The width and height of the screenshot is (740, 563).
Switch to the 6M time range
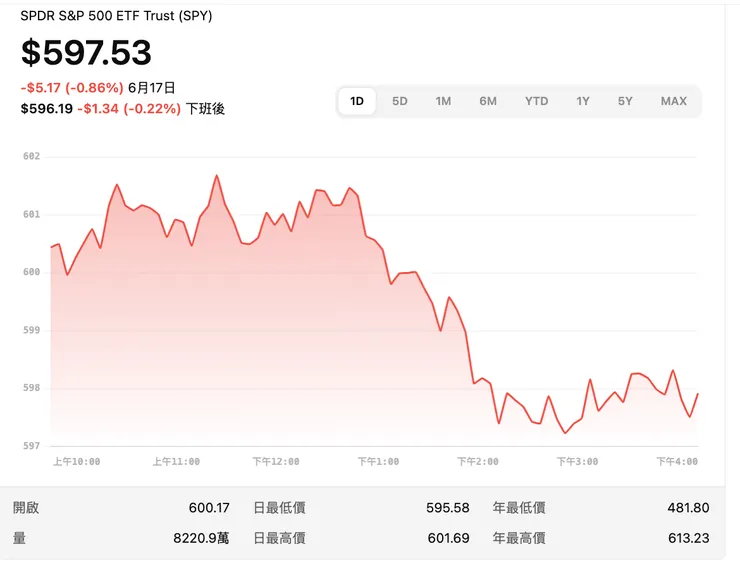pyautogui.click(x=488, y=101)
